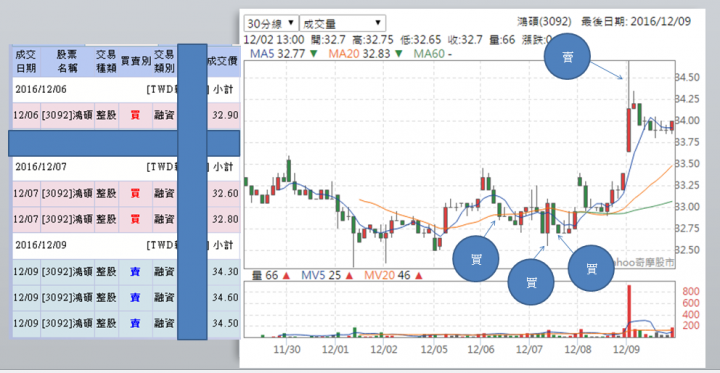
Task: Select the MA5 32.77 legend label
Action: 277,54
